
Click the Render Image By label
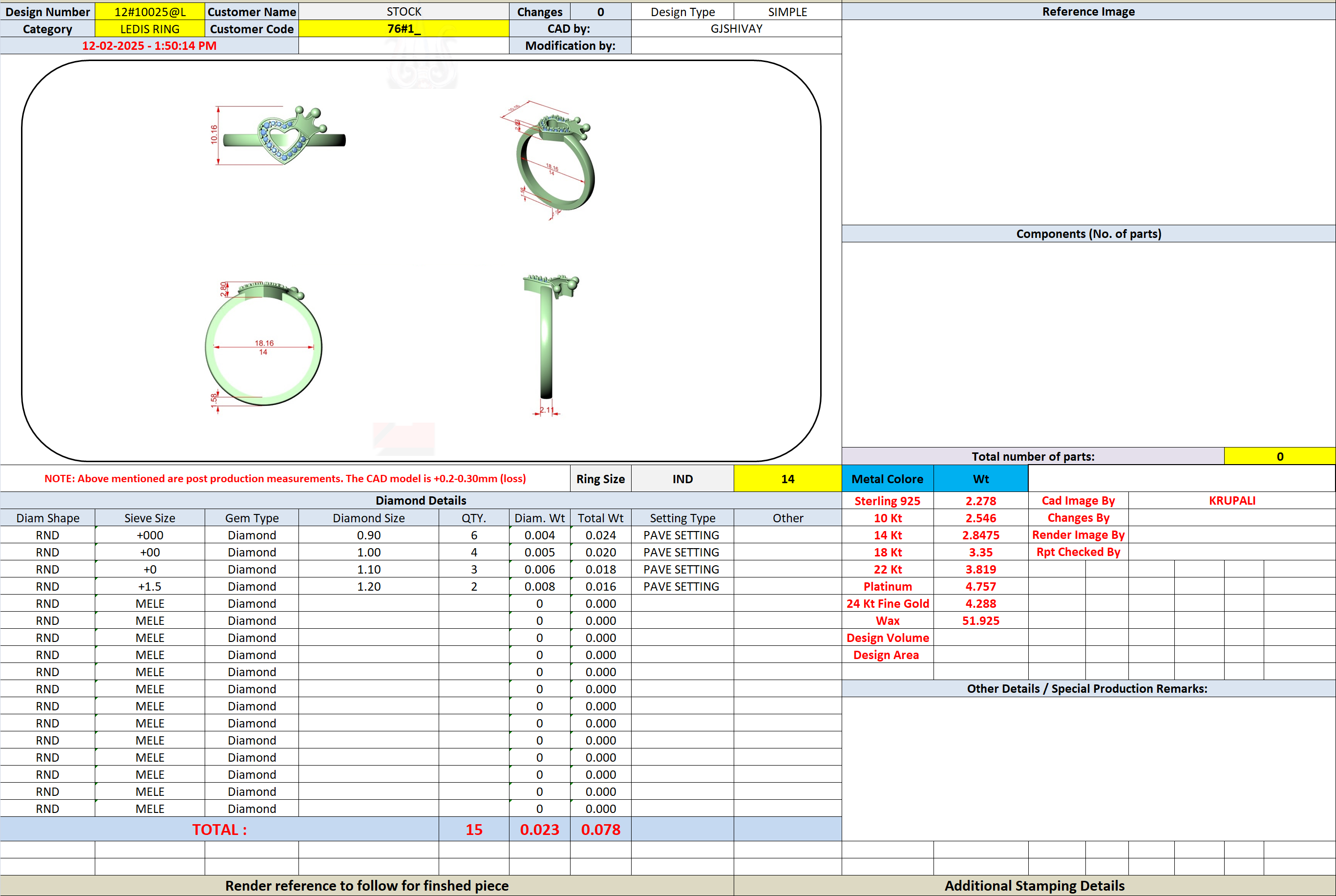point(1078,535)
